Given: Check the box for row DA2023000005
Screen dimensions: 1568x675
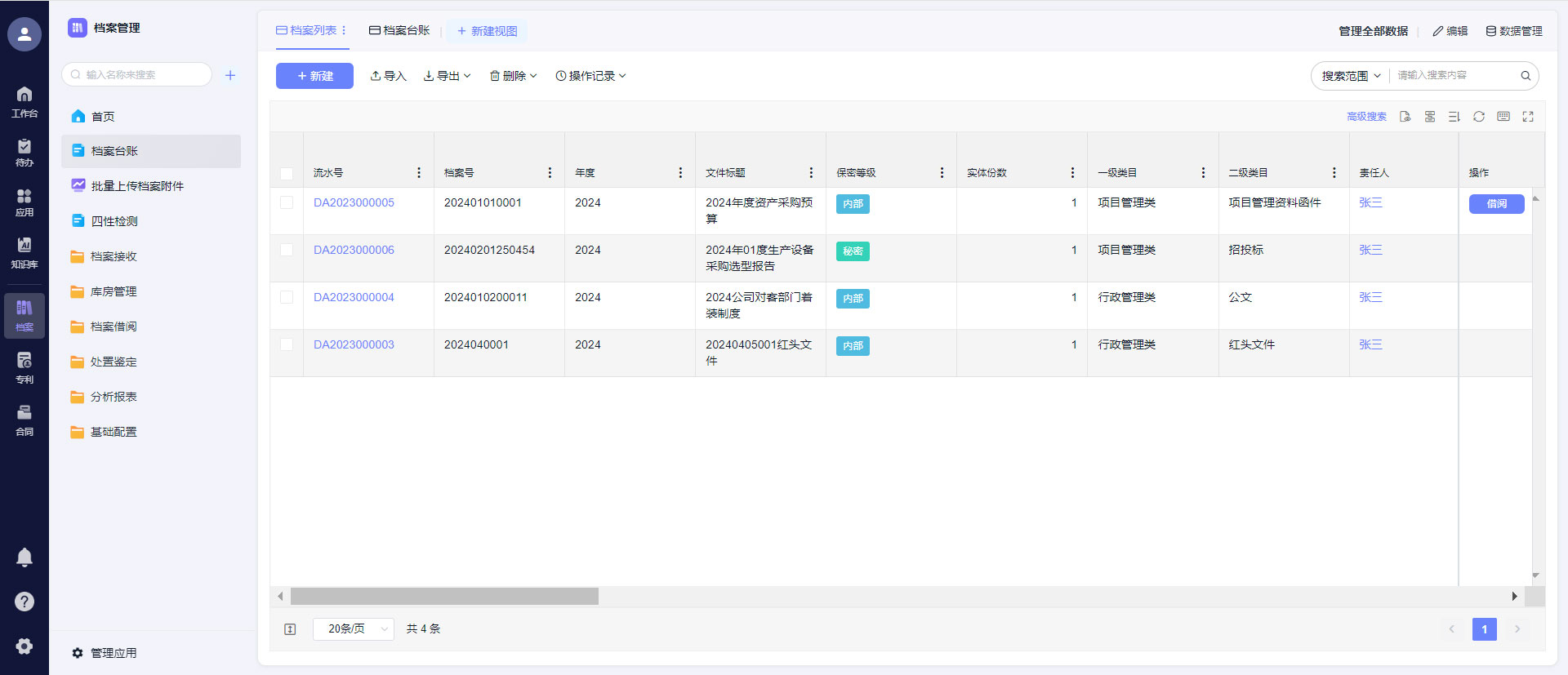Looking at the screenshot, I should coord(287,202).
